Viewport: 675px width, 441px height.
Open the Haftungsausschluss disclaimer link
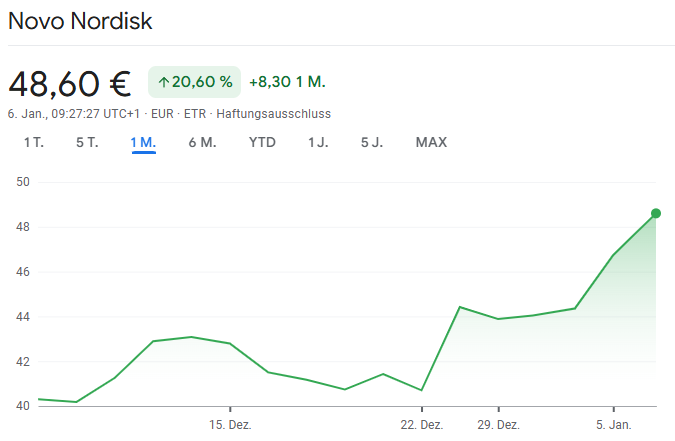[273, 114]
